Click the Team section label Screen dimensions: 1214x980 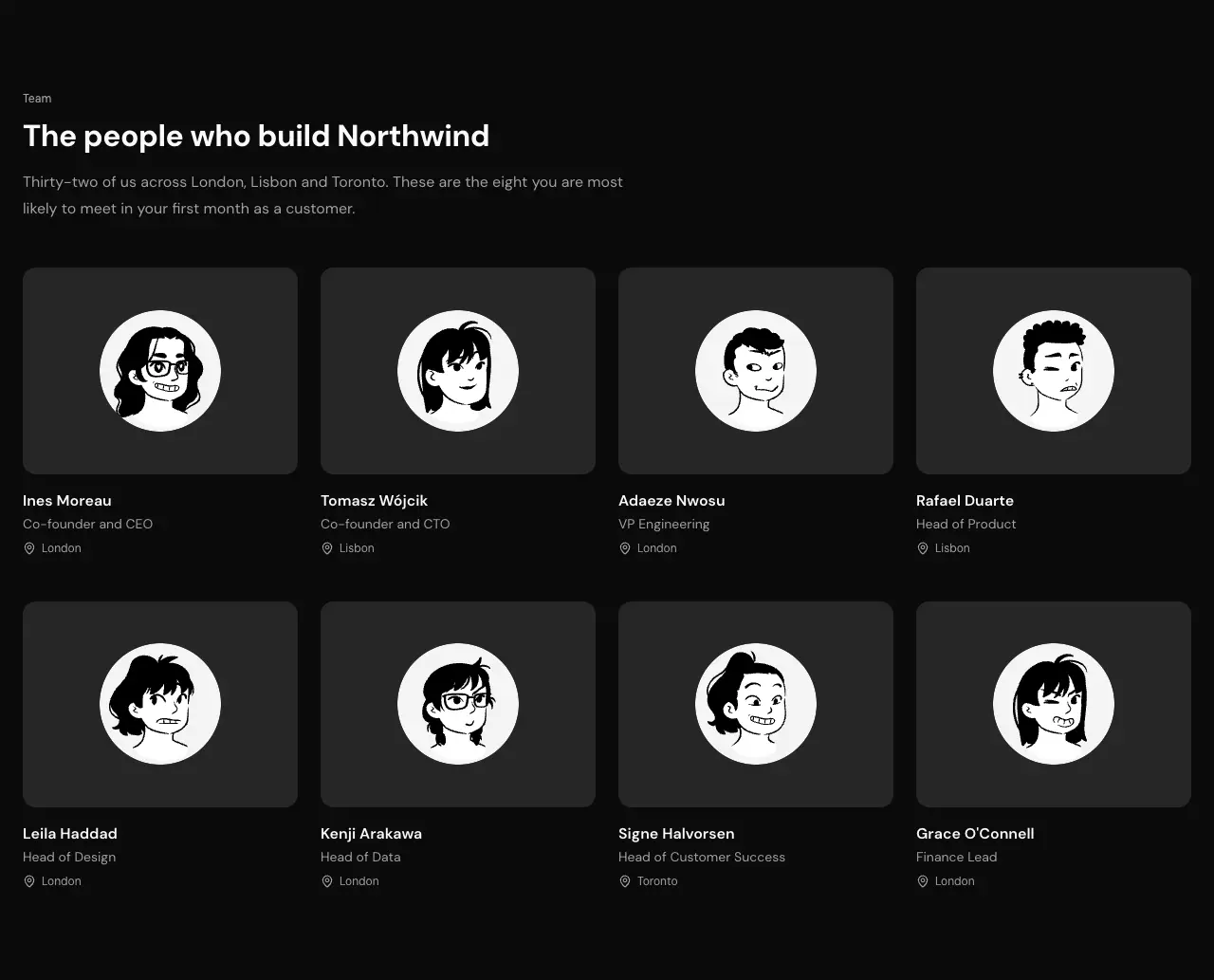(x=37, y=99)
